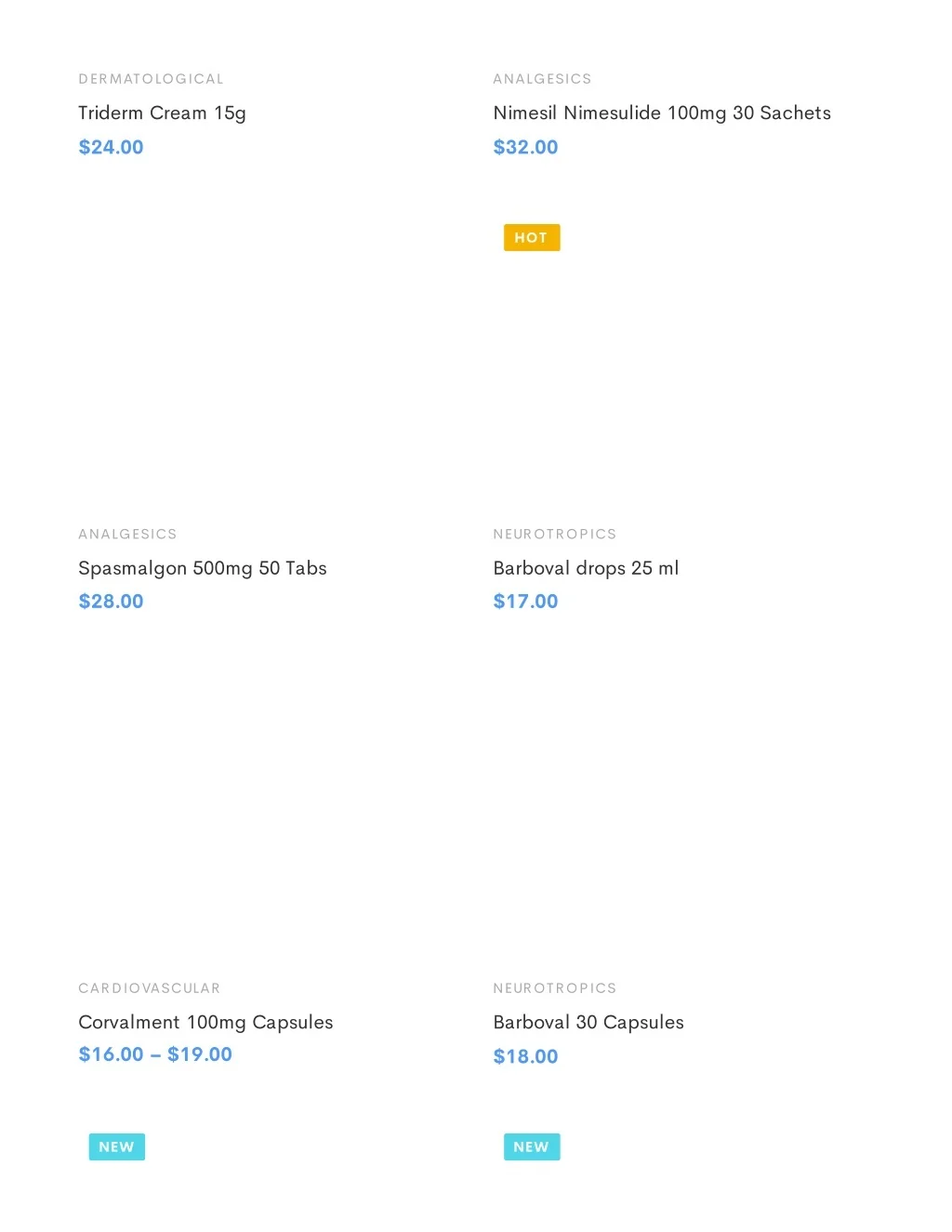Screen dimensions: 952x1232
Task: Open the Spasmalgon 500mg 50 Tabs product
Action: click(202, 568)
